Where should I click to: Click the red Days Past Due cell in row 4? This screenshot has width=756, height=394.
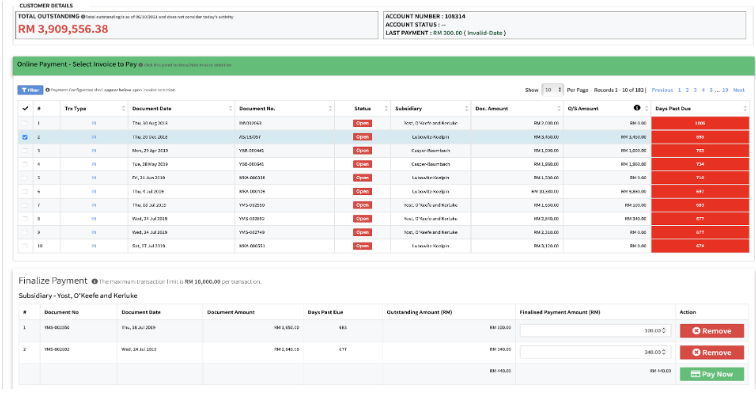point(700,164)
